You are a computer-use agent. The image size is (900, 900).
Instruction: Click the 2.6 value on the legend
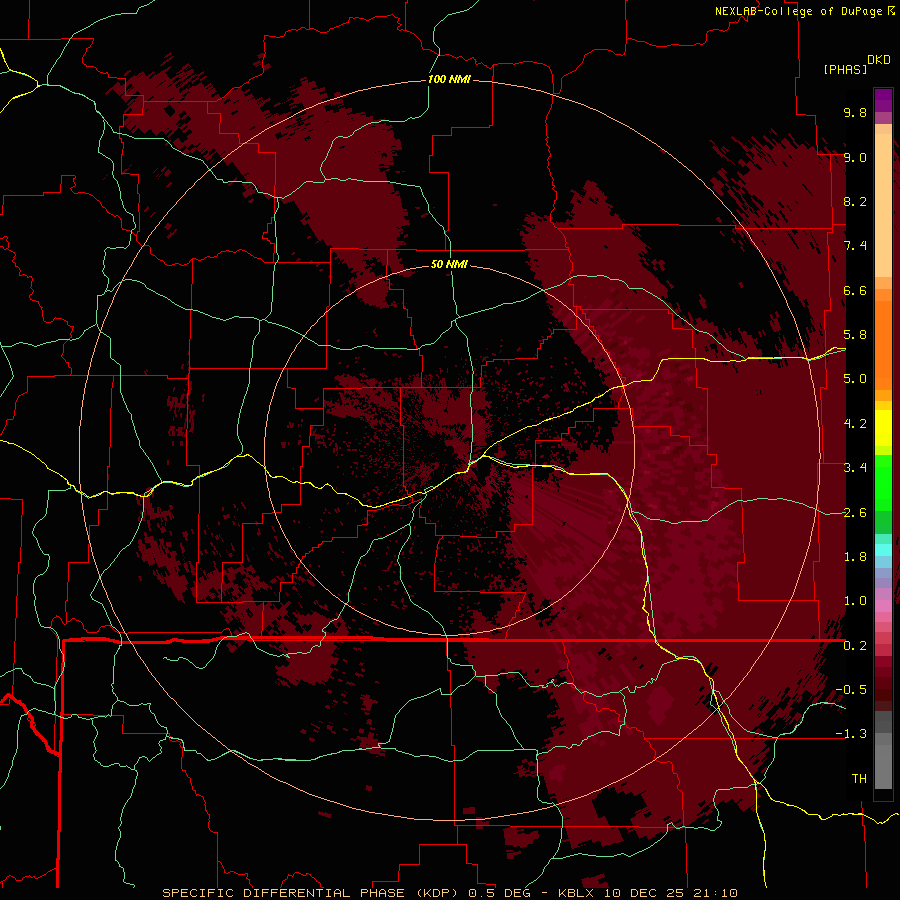pos(855,513)
